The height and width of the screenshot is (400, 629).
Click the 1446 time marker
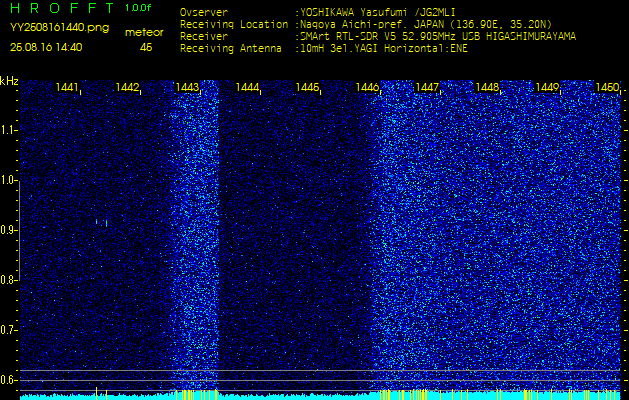click(367, 87)
